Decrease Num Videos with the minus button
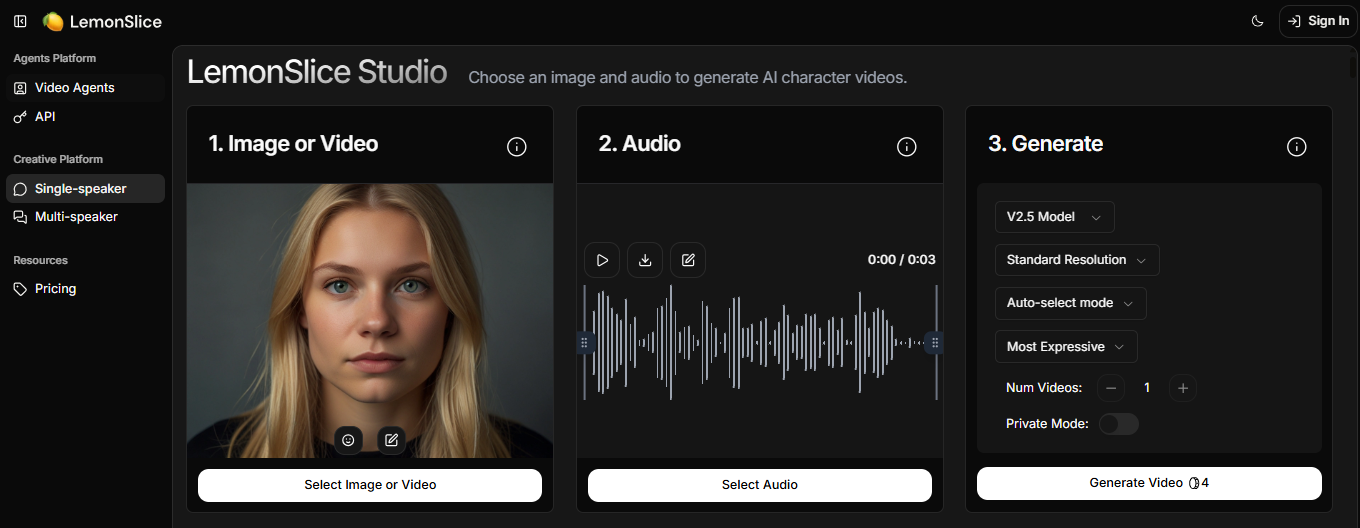This screenshot has height=528, width=1360. 1111,388
